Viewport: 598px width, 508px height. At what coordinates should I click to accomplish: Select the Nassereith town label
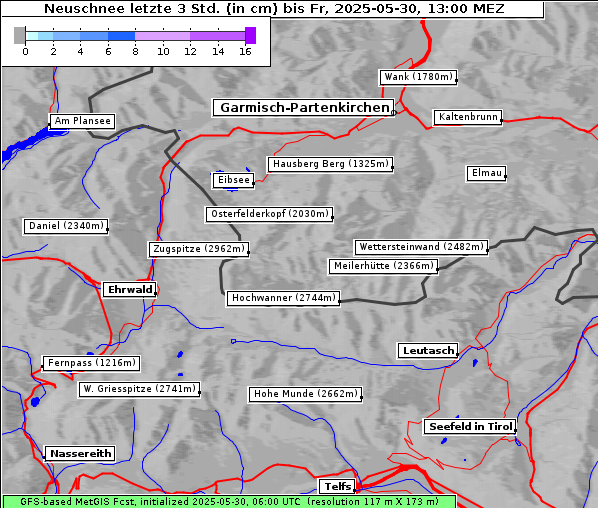[80, 454]
